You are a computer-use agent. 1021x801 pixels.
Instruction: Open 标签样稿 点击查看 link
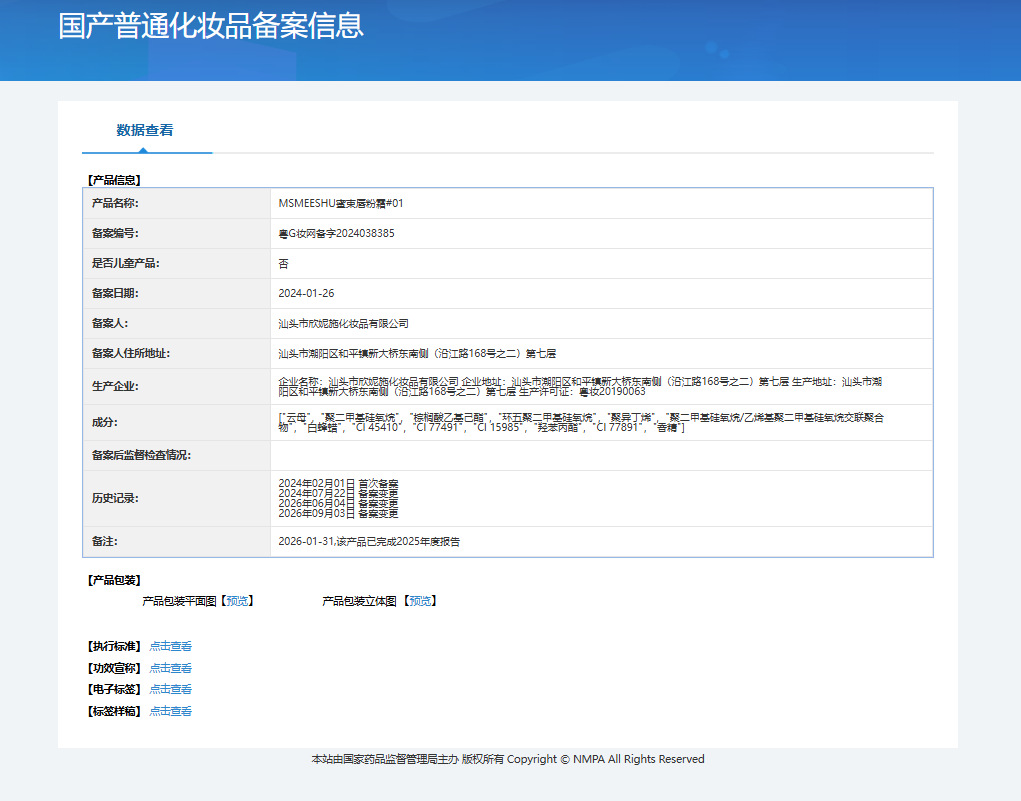tap(171, 711)
